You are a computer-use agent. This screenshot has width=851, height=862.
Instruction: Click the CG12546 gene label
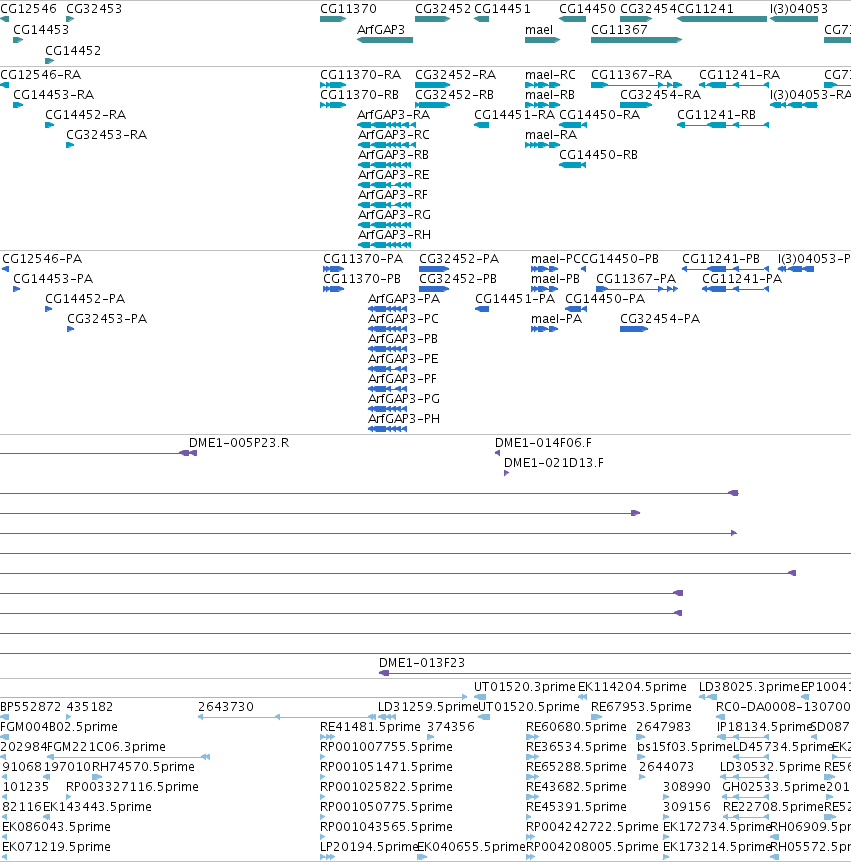pos(28,9)
